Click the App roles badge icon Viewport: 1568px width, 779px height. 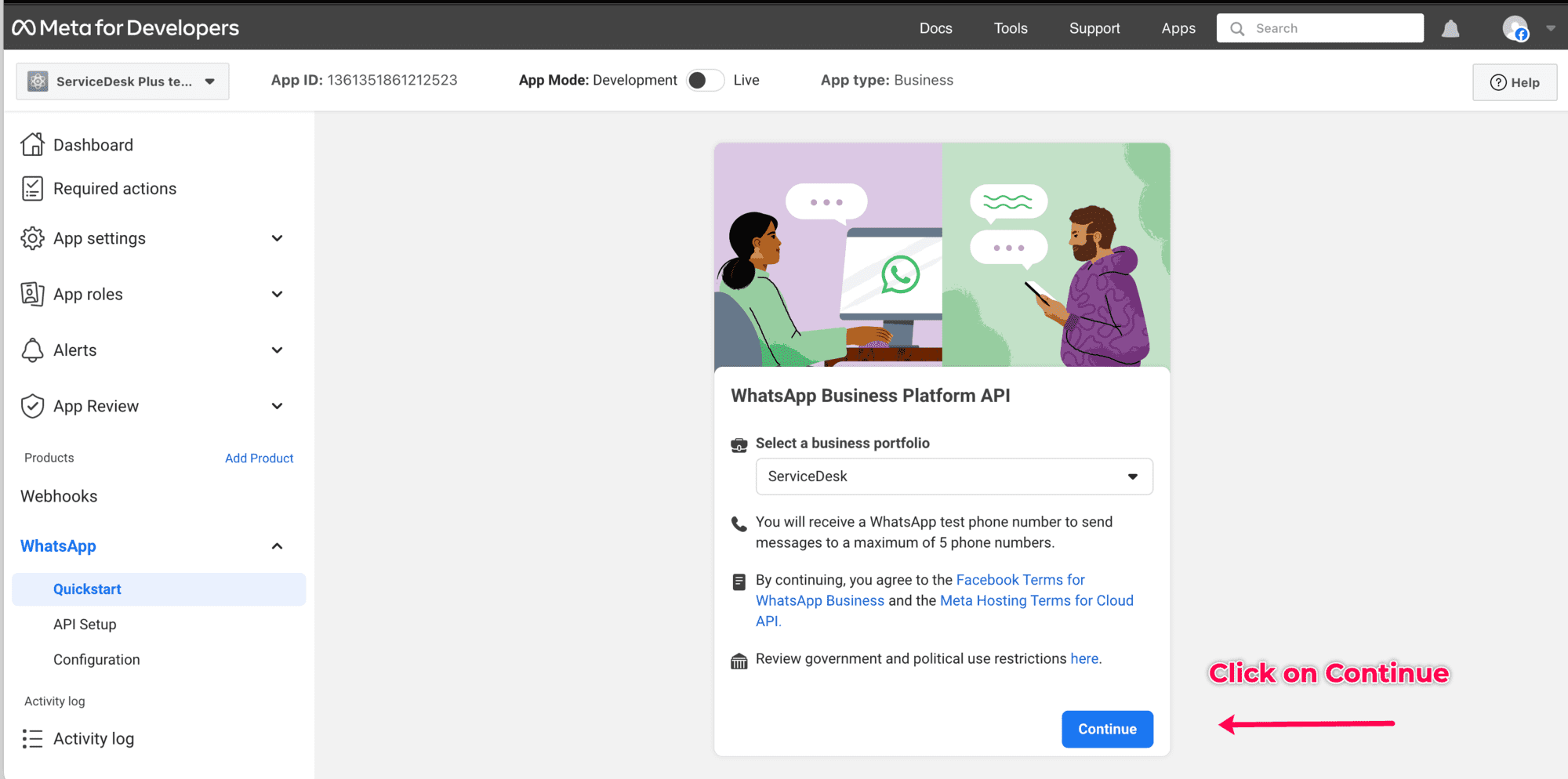click(x=32, y=294)
